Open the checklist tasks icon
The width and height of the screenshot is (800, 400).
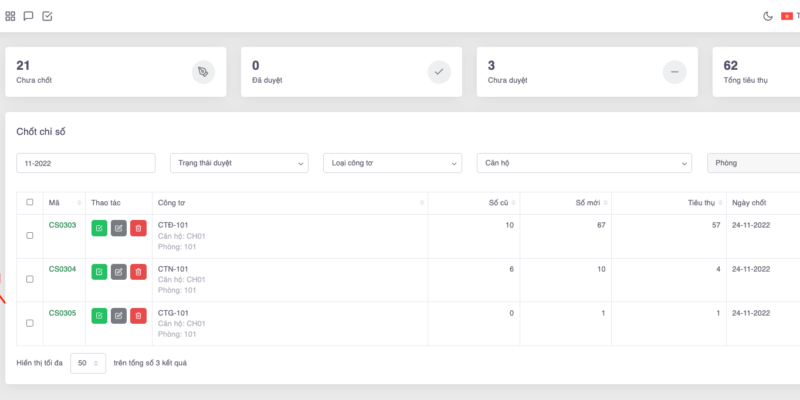pos(47,16)
